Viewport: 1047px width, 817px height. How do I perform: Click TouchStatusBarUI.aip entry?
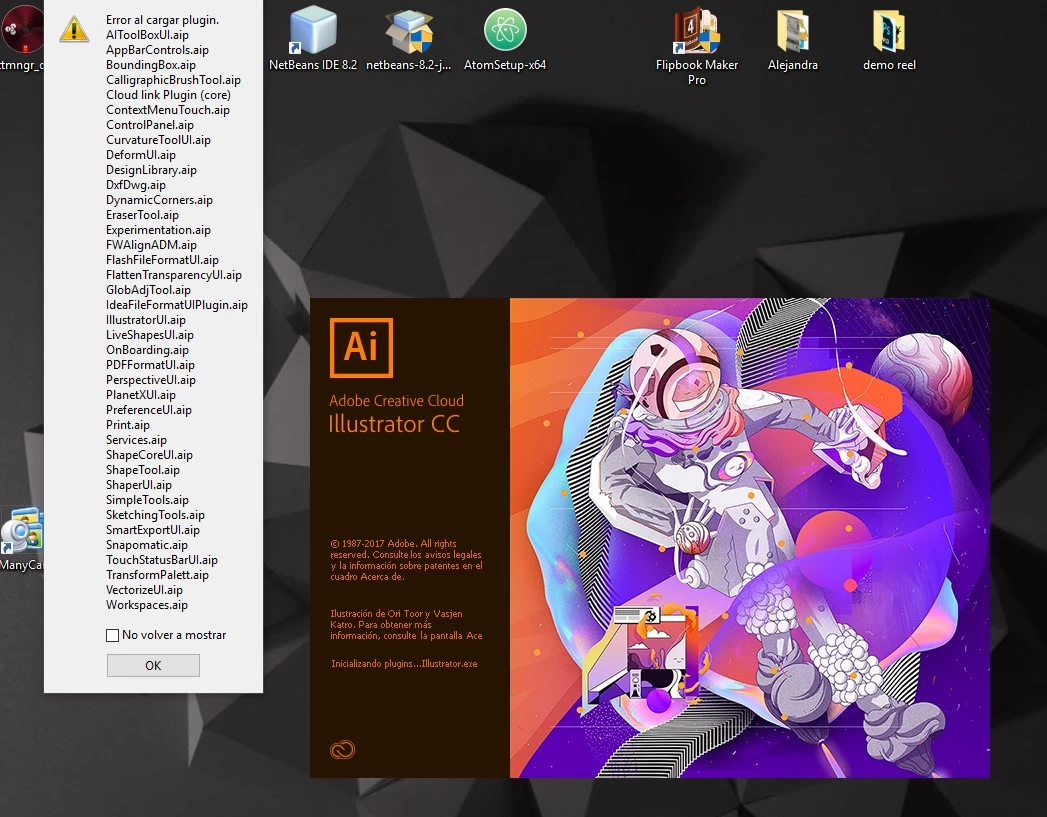tap(162, 561)
